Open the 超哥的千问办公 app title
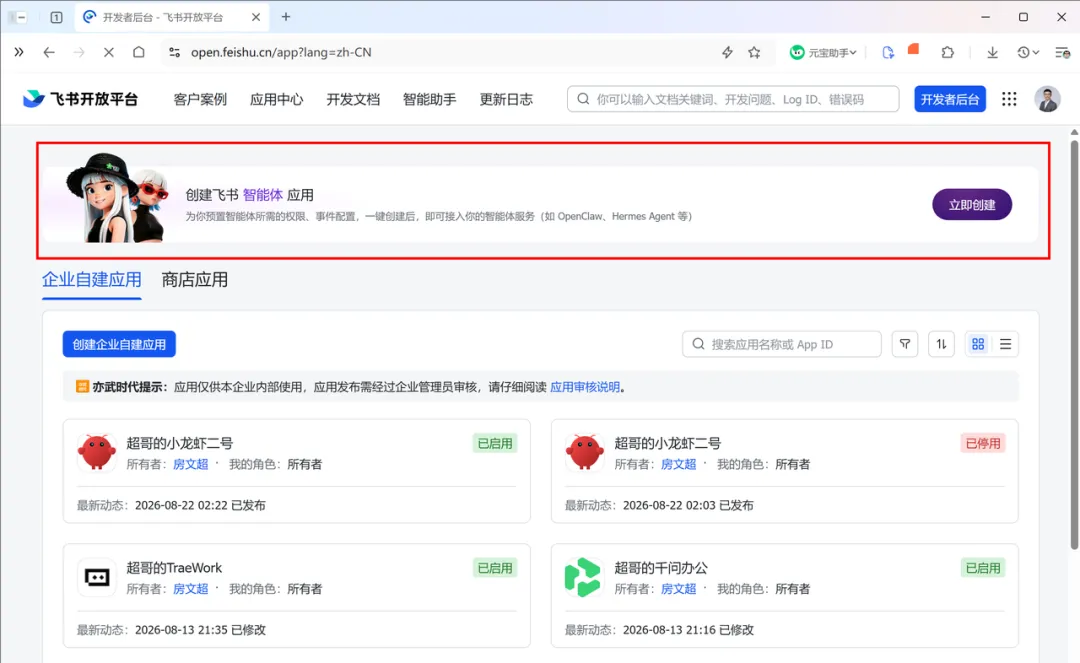This screenshot has width=1080, height=663. tap(661, 568)
